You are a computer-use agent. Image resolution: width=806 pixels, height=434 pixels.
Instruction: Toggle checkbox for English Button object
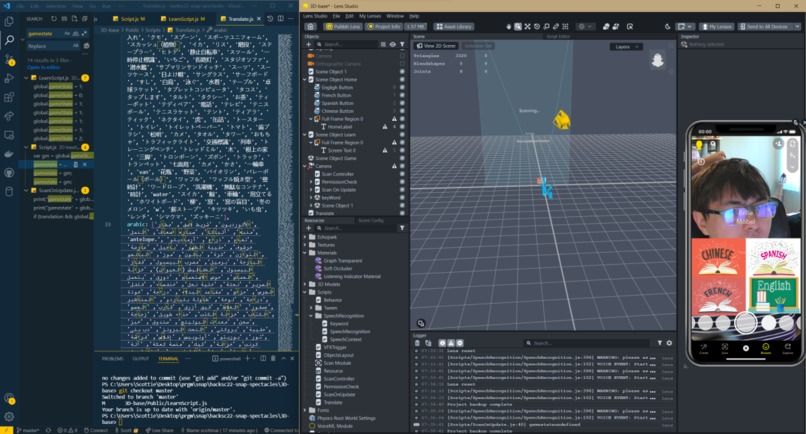[x=402, y=87]
